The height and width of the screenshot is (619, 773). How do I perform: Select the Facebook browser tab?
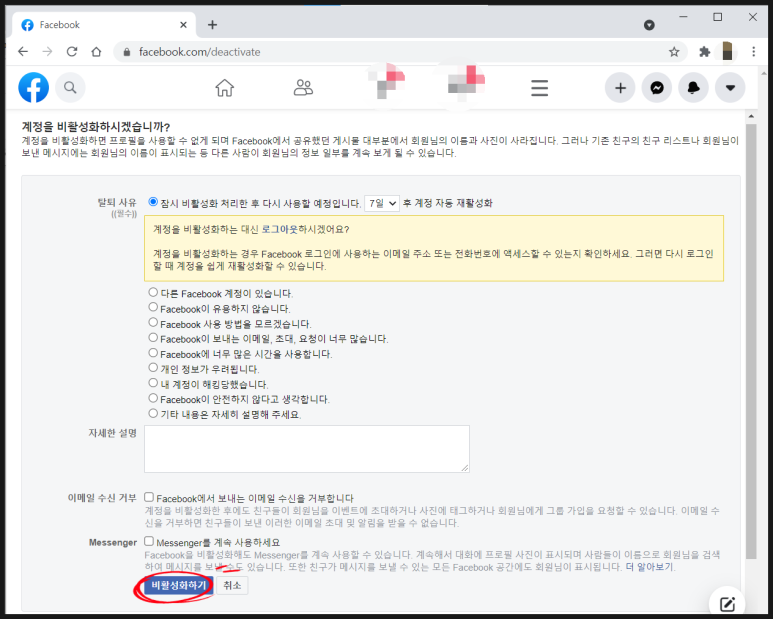pos(104,25)
